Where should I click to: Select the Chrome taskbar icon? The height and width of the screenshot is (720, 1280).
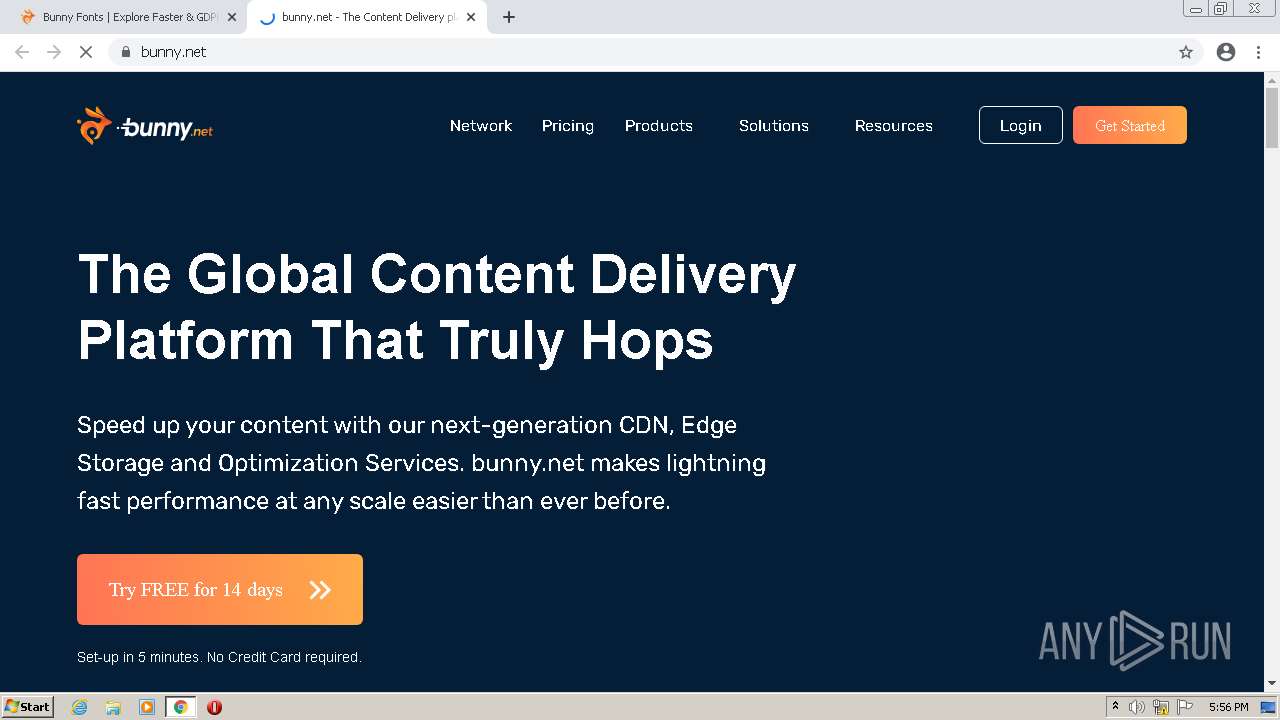pos(180,707)
